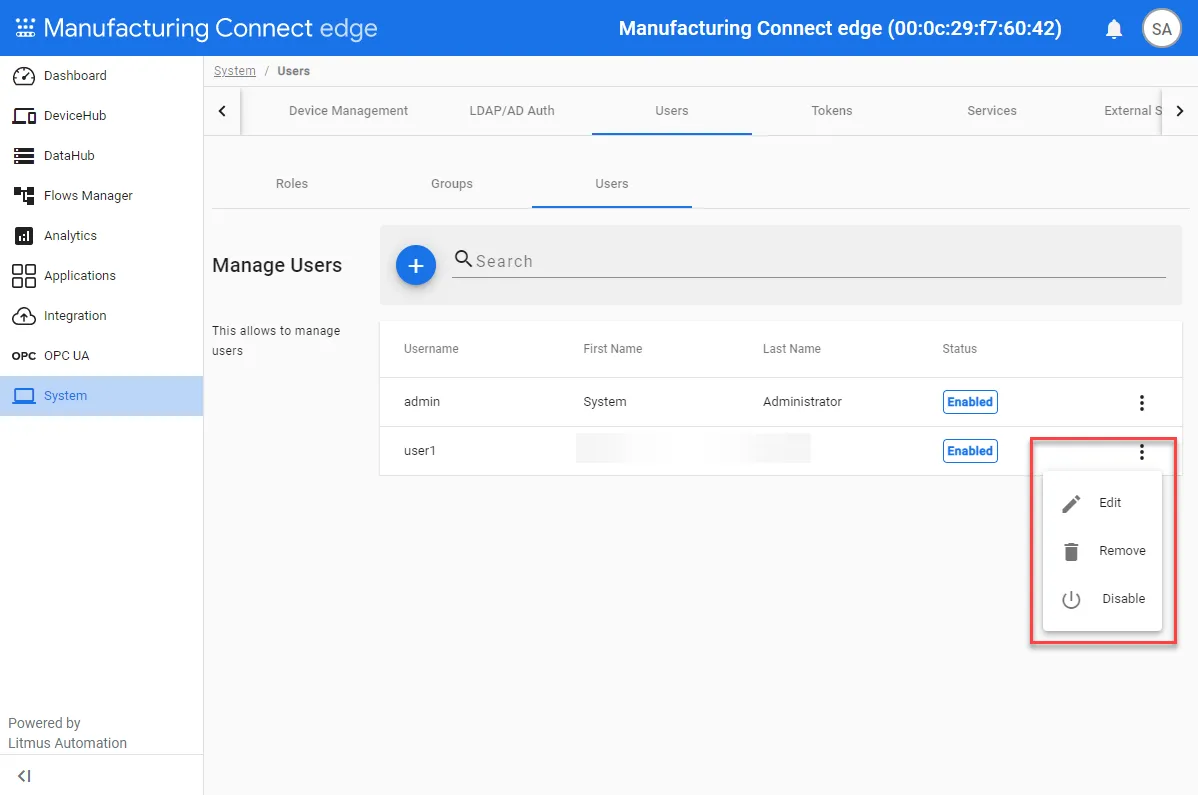Viewport: 1198px width, 795px height.
Task: Click the Flows Manager icon
Action: tap(24, 196)
